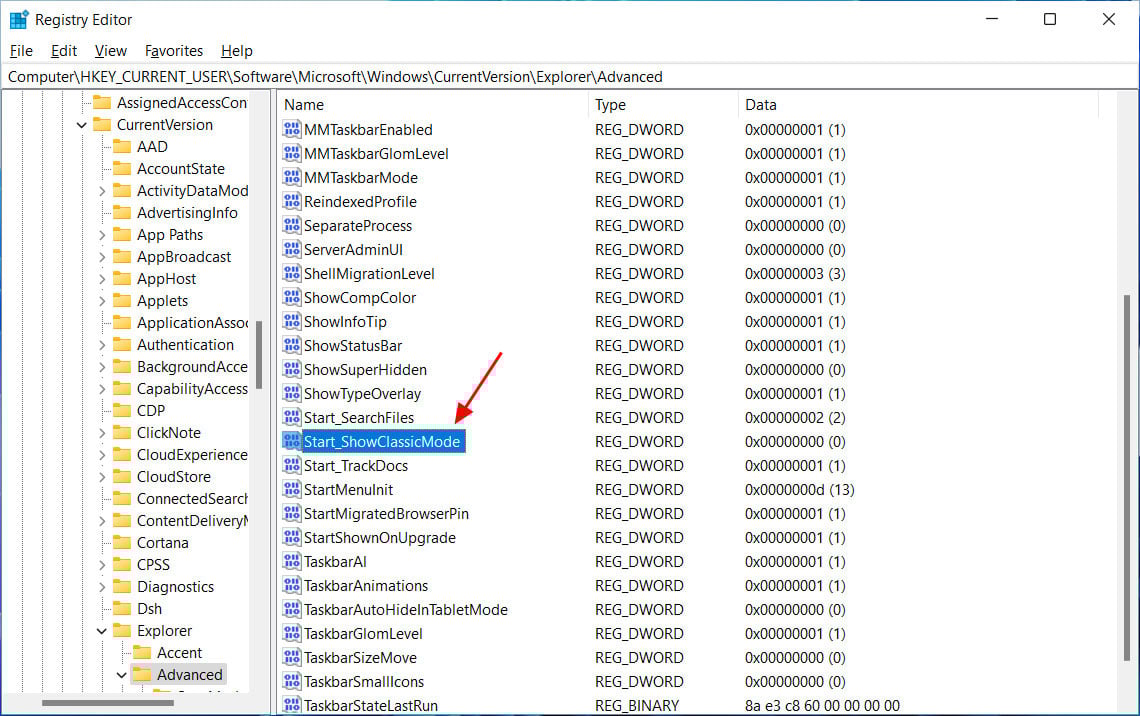This screenshot has width=1140, height=716.
Task: Open the View menu
Action: 111,51
